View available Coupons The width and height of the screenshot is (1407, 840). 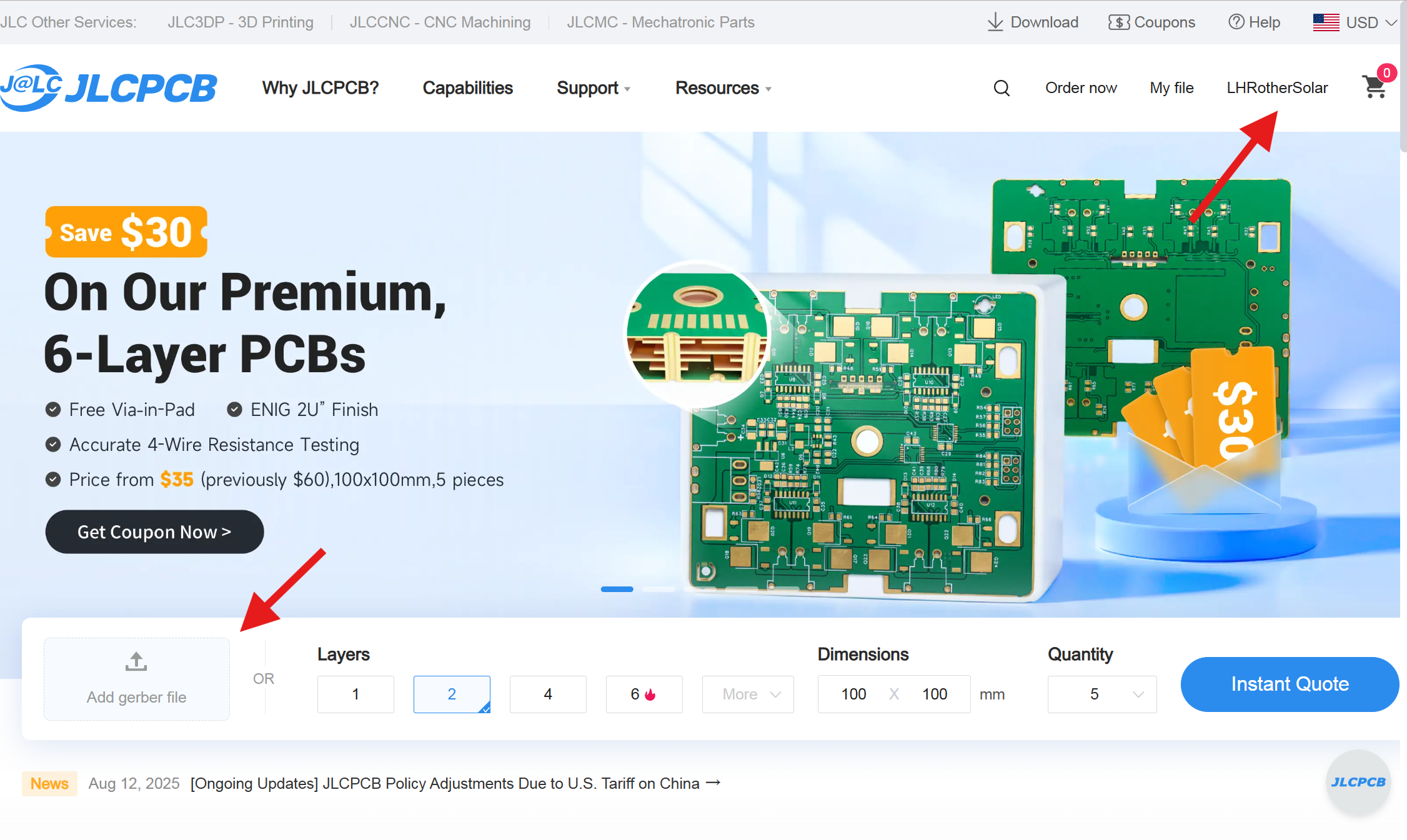point(1151,22)
